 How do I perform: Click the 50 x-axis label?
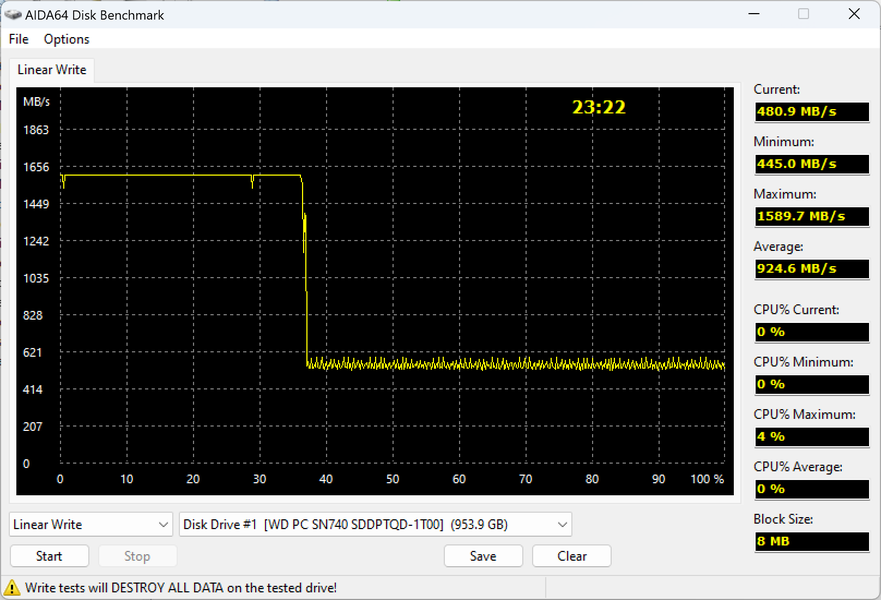tap(393, 479)
